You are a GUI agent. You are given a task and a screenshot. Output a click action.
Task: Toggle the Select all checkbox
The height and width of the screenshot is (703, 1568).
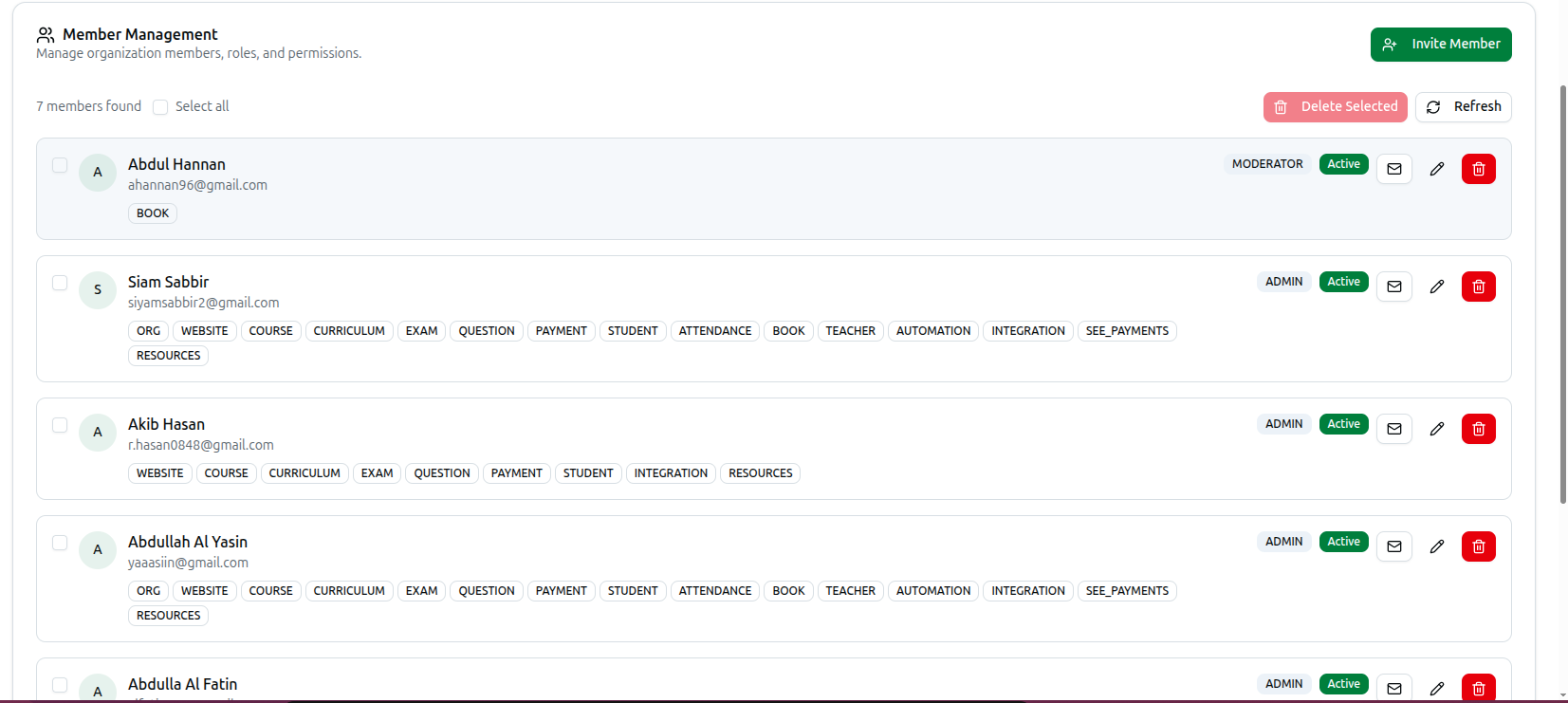click(x=160, y=107)
